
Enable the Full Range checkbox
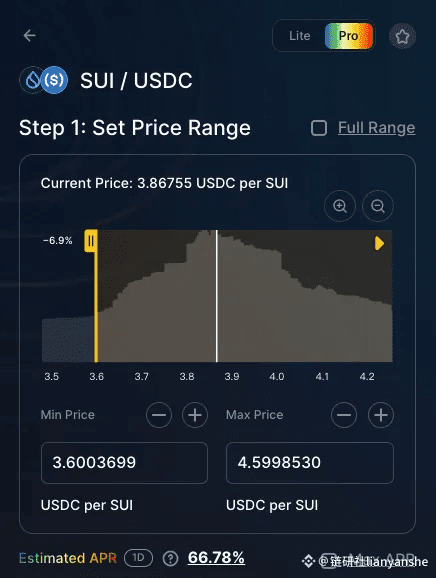[319, 128]
